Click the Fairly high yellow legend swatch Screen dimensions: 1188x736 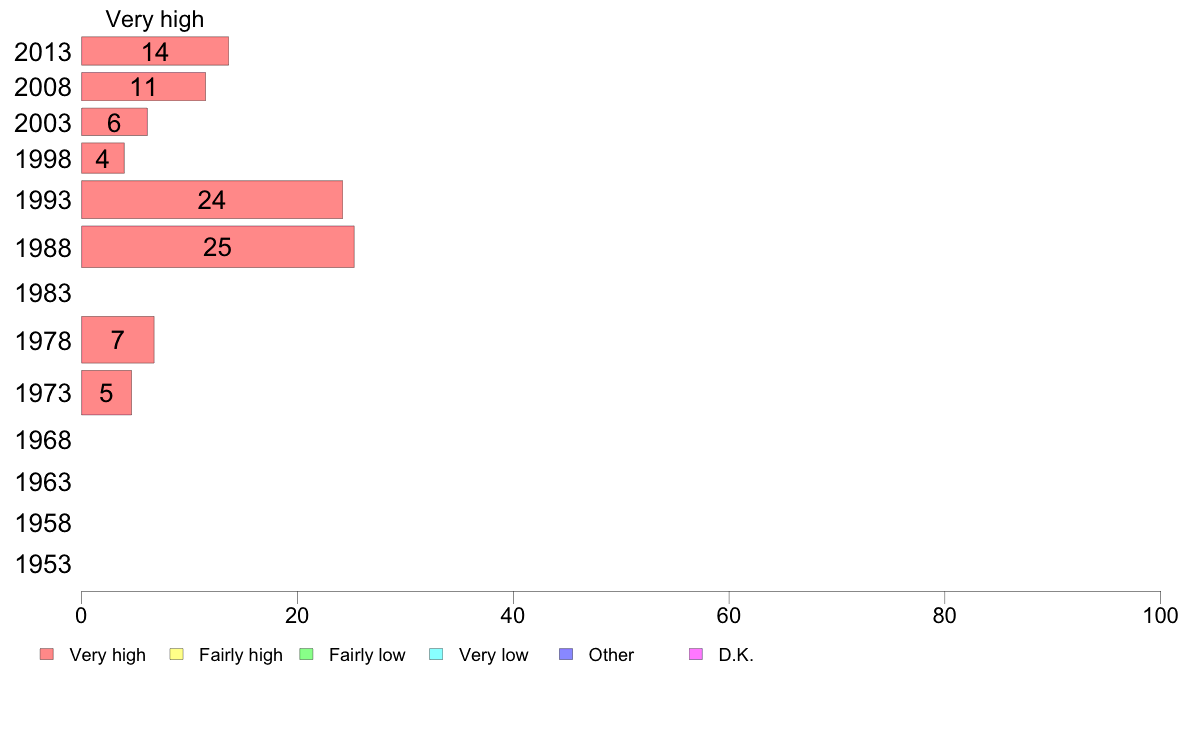pos(177,654)
